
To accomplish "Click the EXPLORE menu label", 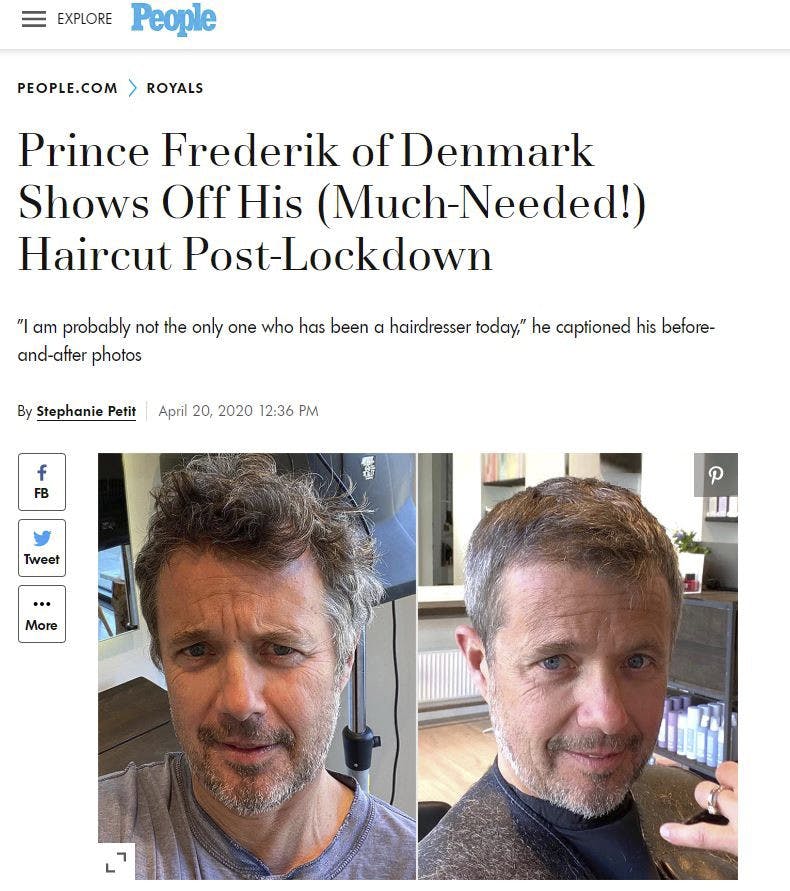I will pos(85,19).
